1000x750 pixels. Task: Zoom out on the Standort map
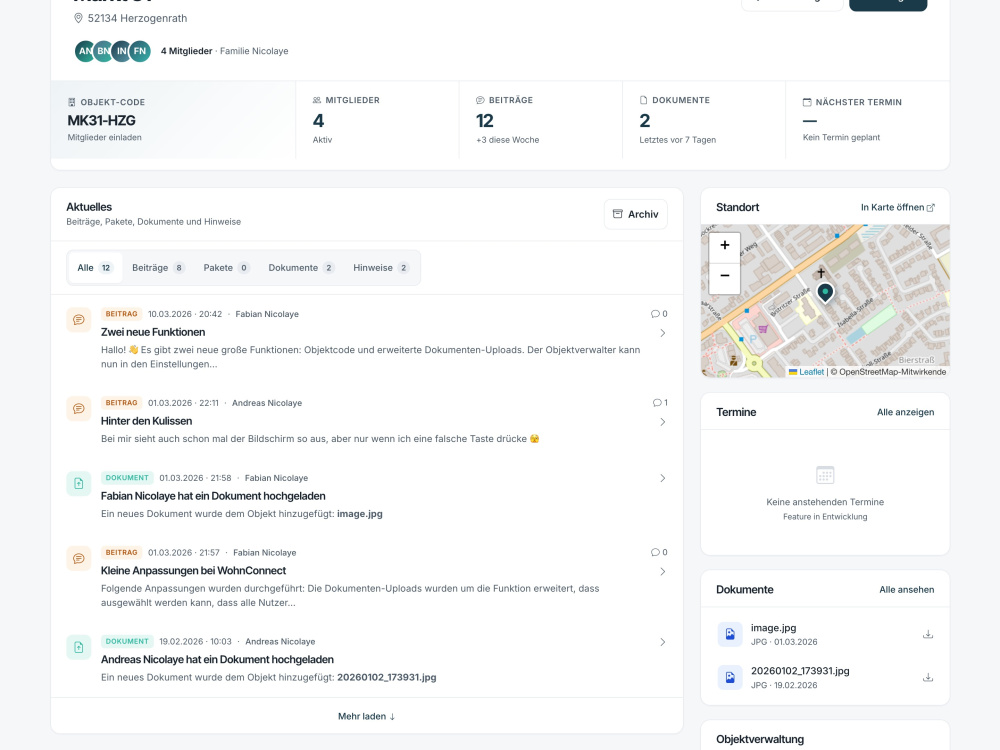click(x=724, y=276)
